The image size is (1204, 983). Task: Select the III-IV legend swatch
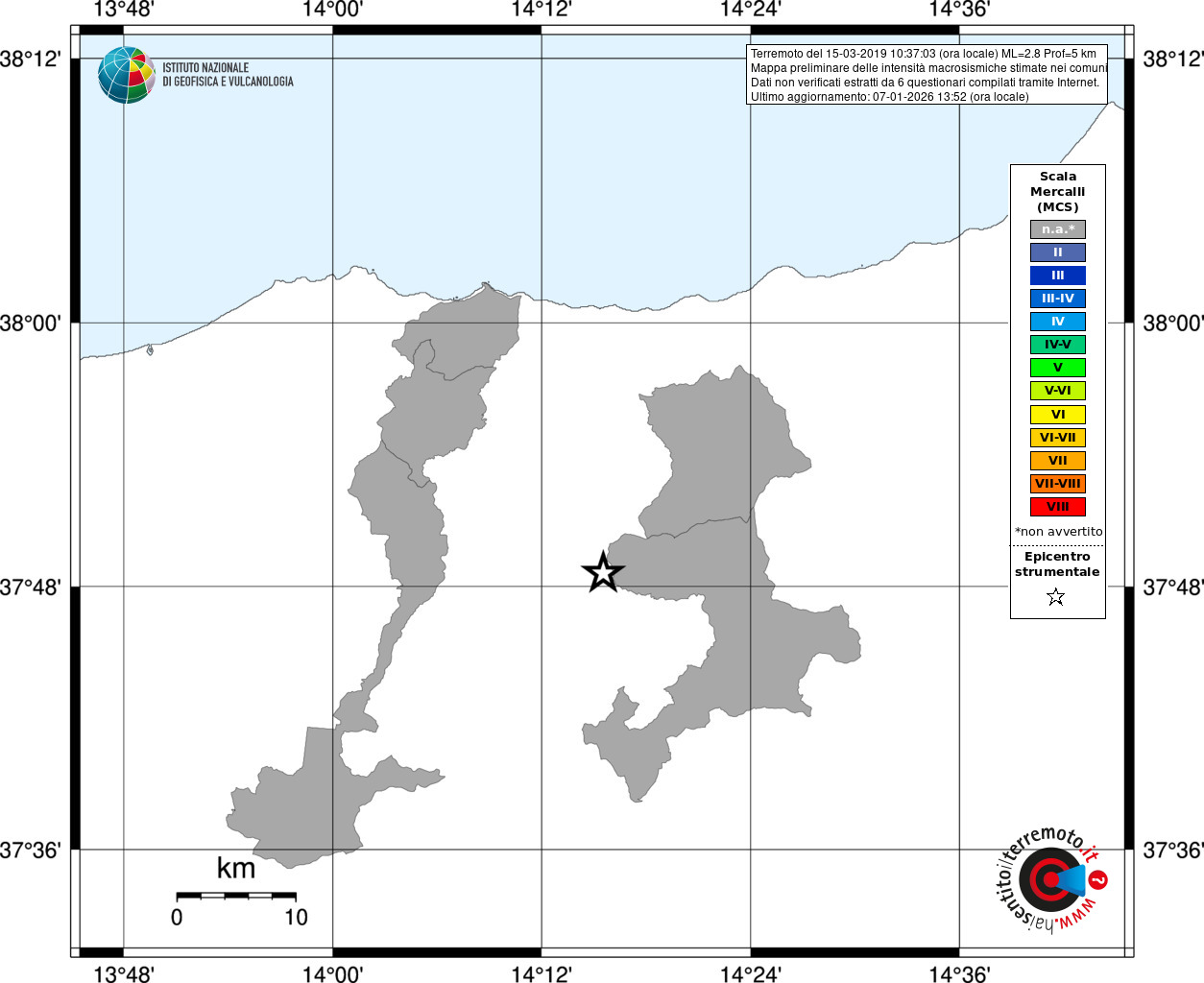(x=1058, y=299)
